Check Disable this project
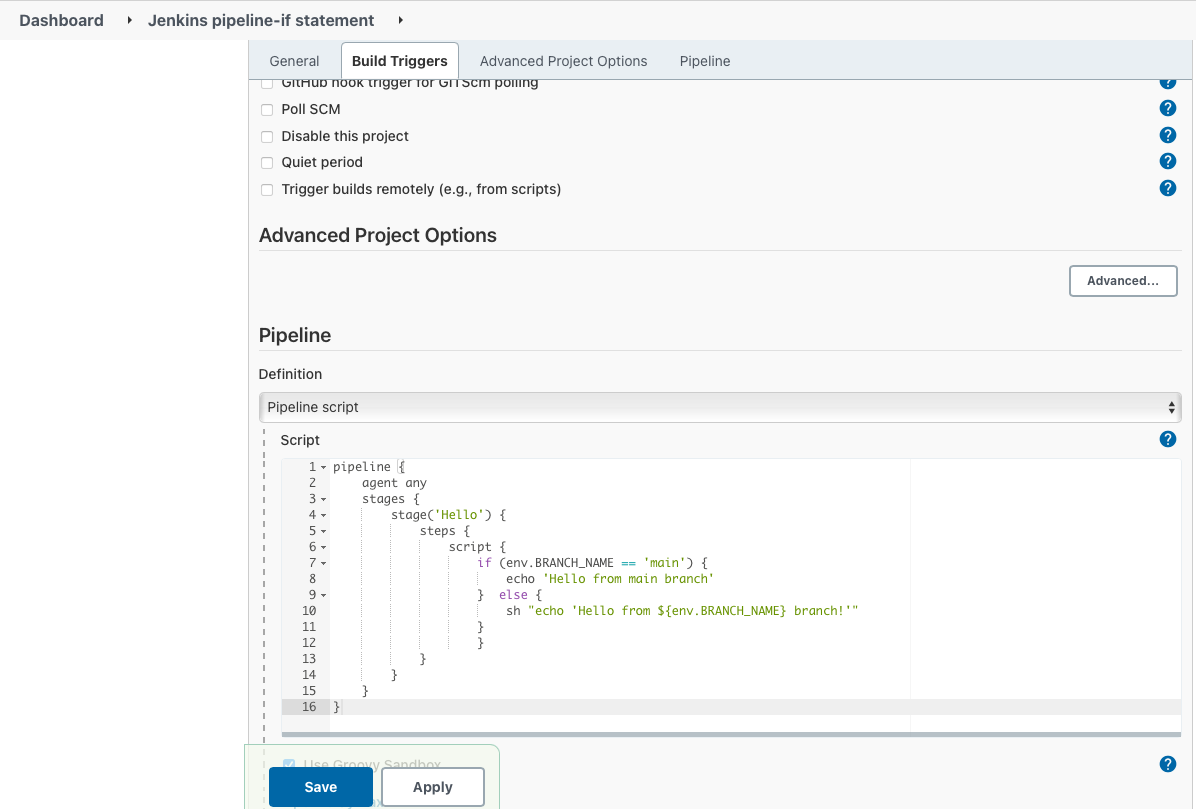1196x809 pixels. pos(267,136)
